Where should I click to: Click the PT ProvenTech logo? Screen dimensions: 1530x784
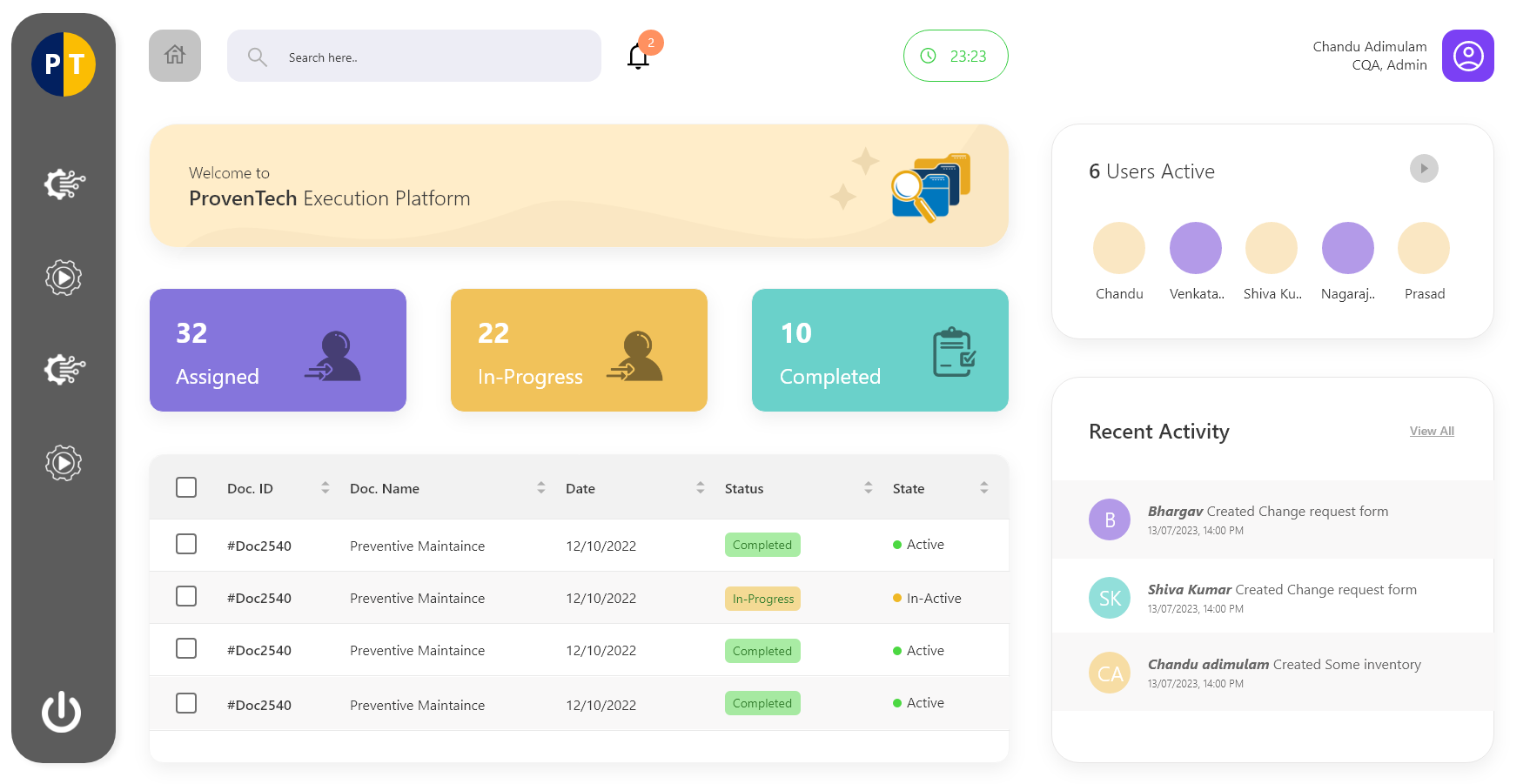point(63,64)
